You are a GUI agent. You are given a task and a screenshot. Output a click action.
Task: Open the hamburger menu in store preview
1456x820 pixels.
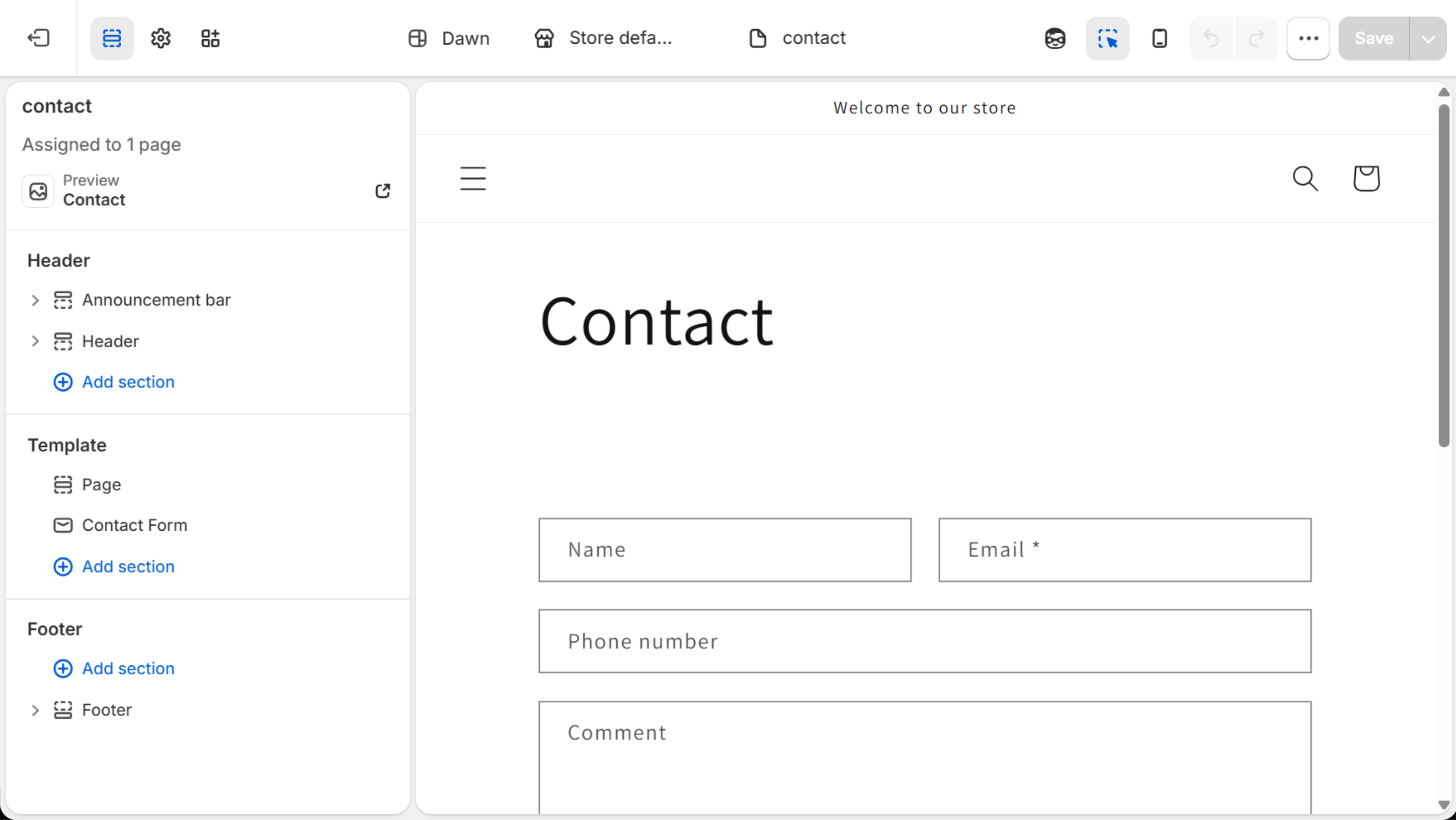473,179
